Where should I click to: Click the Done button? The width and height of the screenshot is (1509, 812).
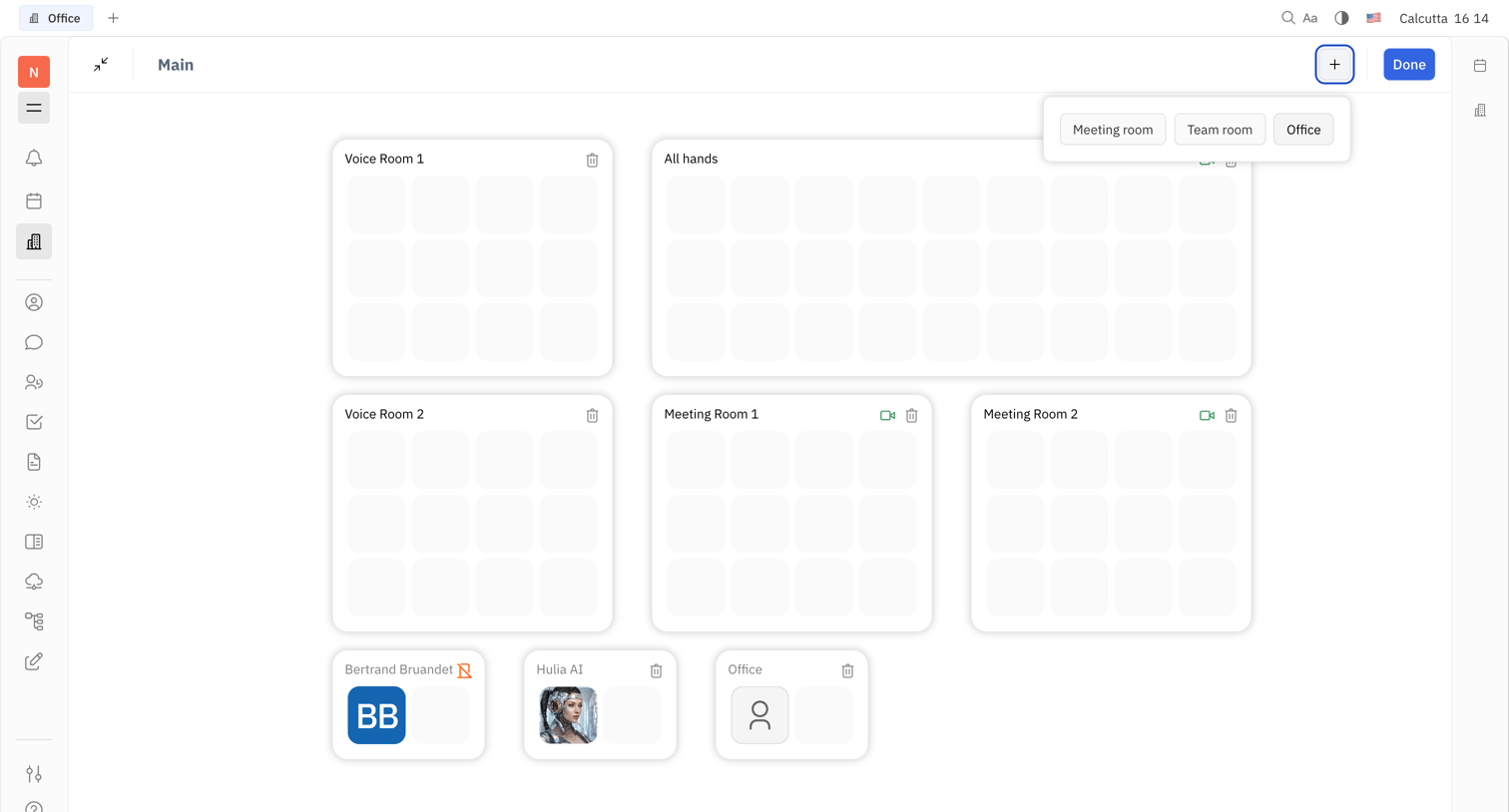click(x=1409, y=65)
